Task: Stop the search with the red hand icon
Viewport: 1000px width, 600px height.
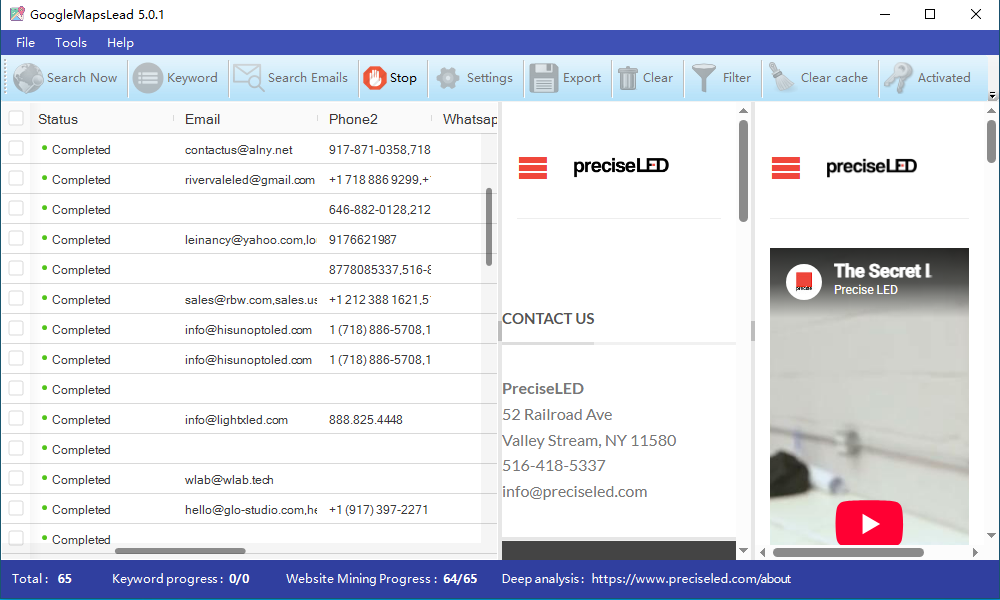Action: coord(375,78)
